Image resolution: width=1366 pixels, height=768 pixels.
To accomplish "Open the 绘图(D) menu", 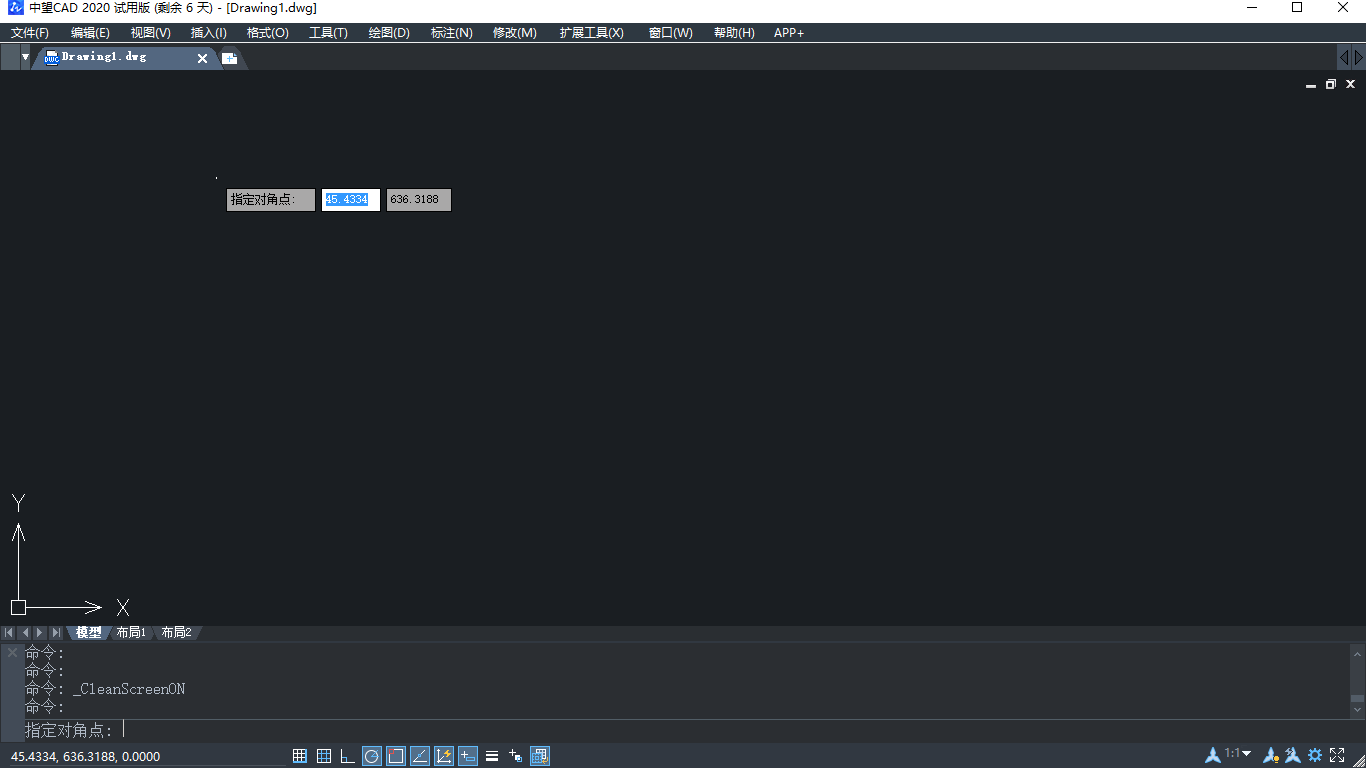I will [x=389, y=33].
